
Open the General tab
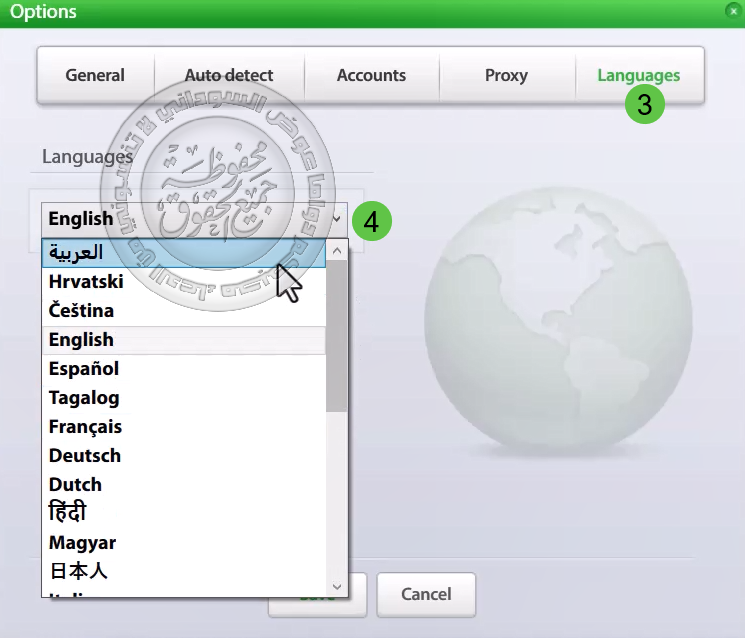click(x=95, y=75)
